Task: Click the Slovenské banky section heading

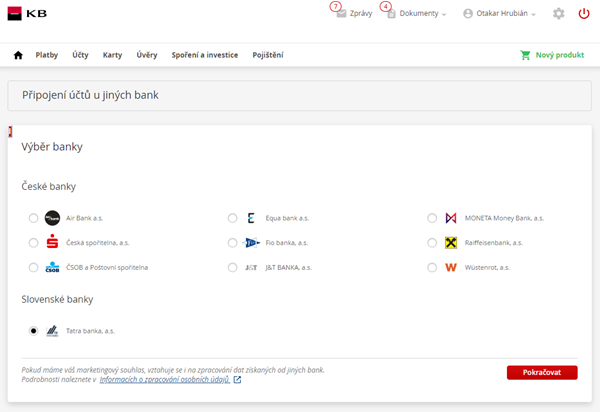Action: click(x=57, y=299)
